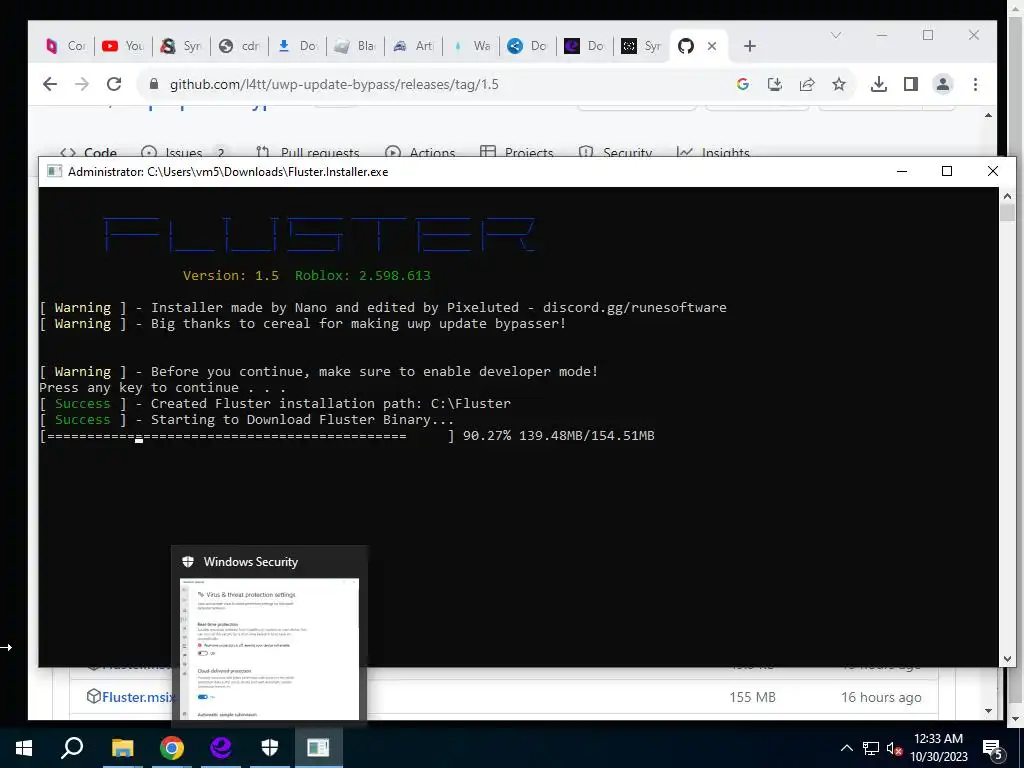Click Chrome page scrollbar down arrow
This screenshot has height=768, width=1024.
point(988,711)
